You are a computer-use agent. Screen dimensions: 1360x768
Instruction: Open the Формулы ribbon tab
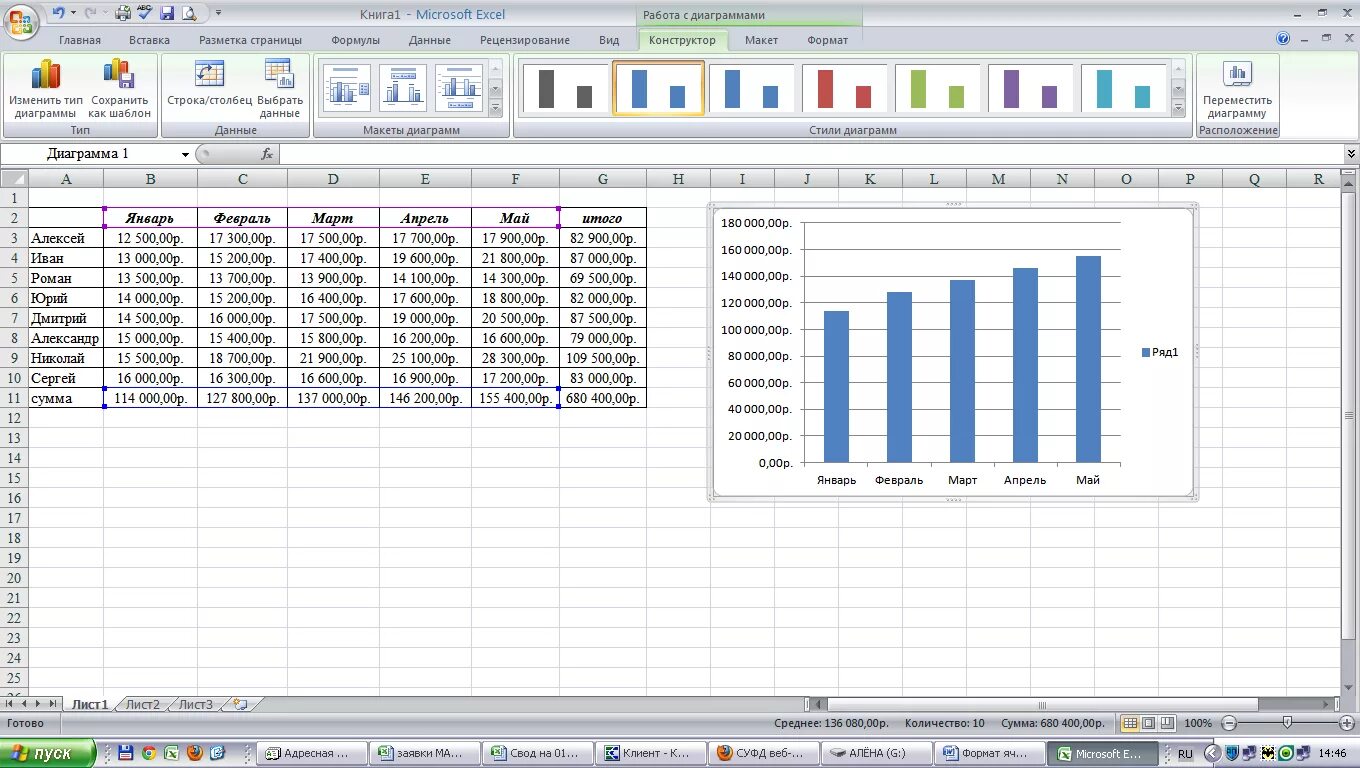[355, 40]
